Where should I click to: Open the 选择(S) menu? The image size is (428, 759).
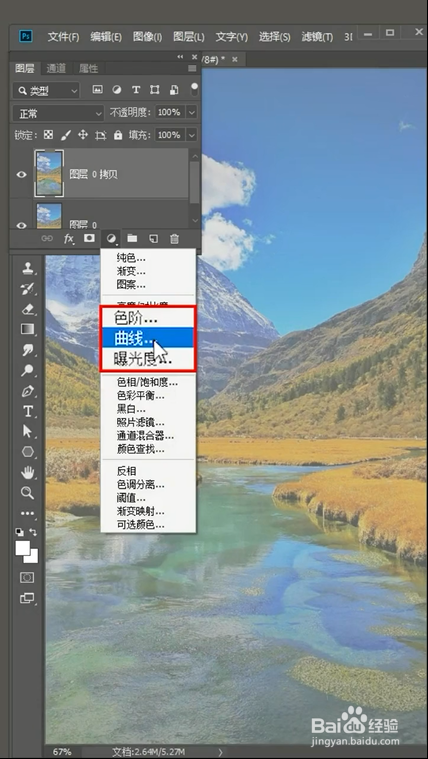275,37
